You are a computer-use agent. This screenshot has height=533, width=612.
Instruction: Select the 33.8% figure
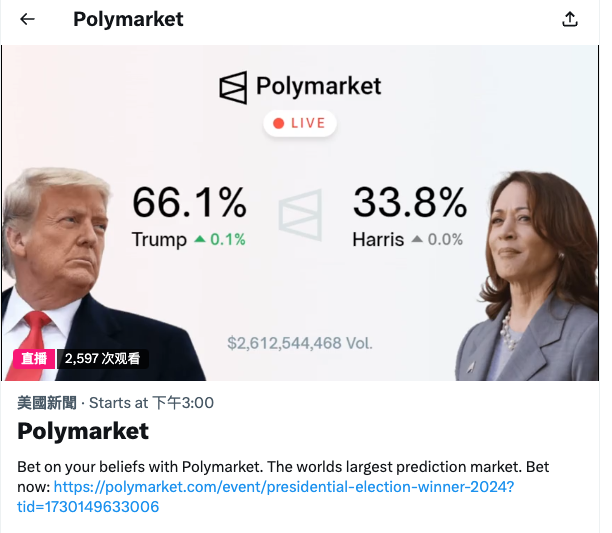[409, 203]
